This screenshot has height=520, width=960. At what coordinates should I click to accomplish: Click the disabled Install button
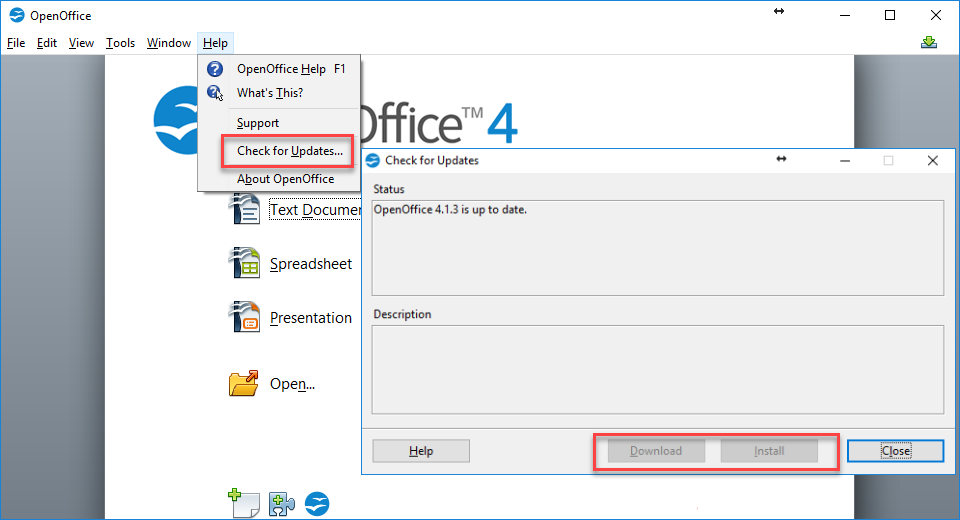click(769, 451)
